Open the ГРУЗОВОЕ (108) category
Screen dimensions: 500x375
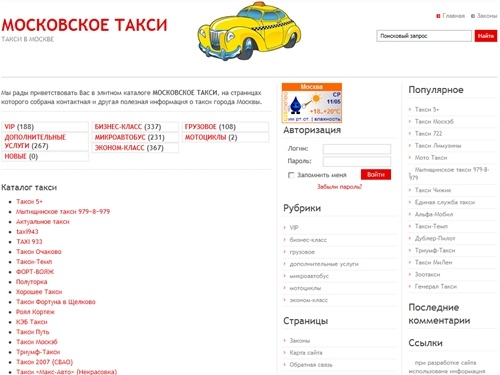(x=210, y=127)
